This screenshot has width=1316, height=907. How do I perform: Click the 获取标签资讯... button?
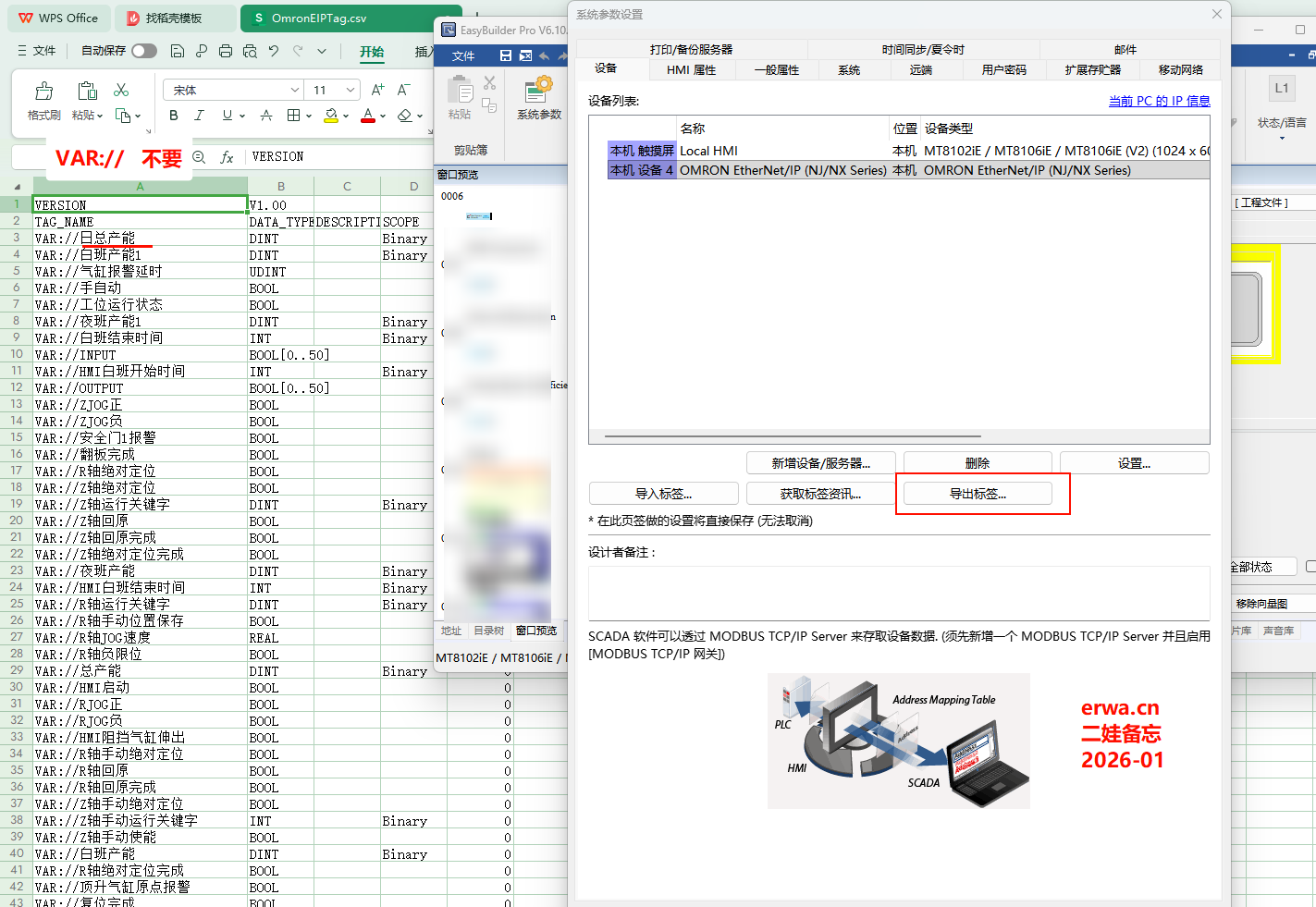pos(820,494)
